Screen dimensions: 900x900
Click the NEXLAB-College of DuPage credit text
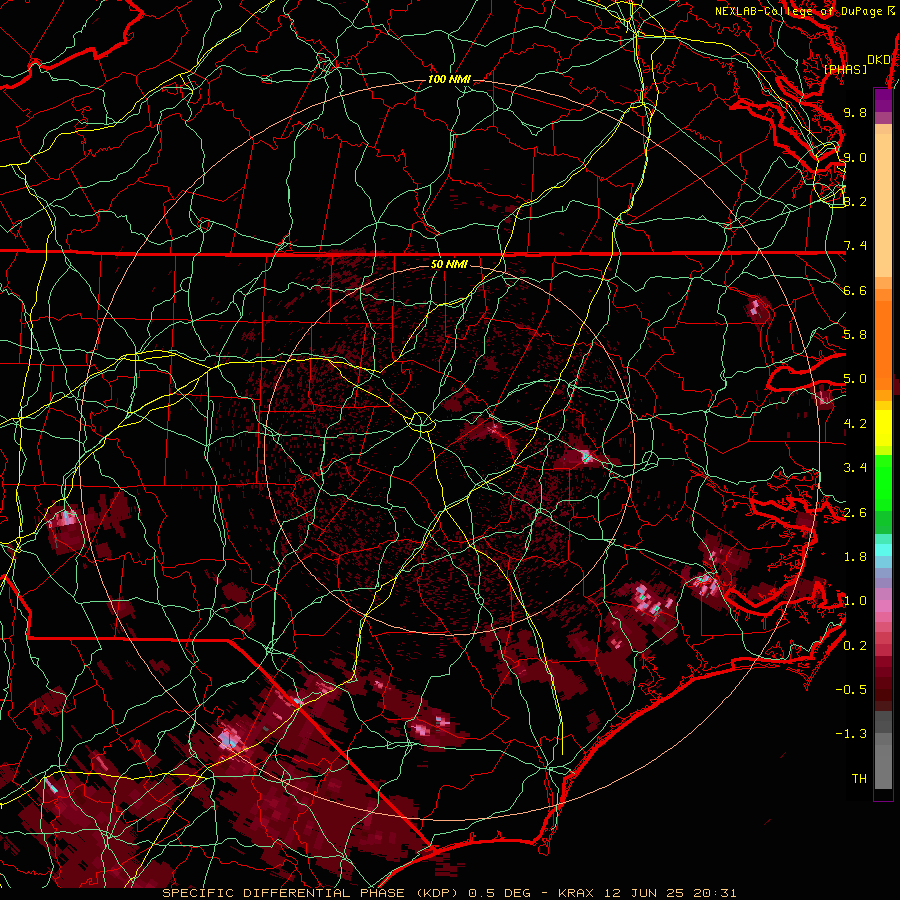[805, 11]
